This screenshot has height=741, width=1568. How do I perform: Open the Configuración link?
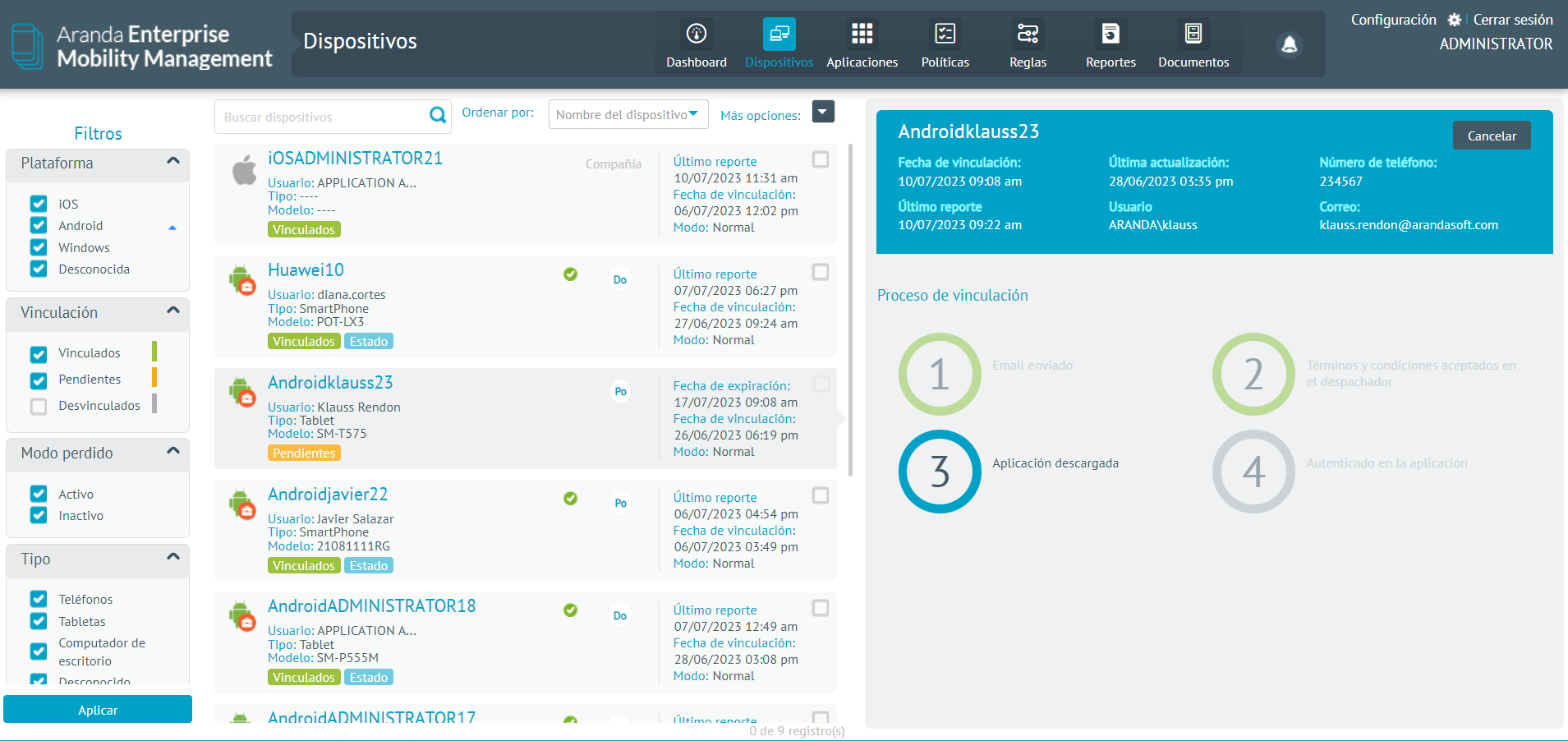[1393, 20]
